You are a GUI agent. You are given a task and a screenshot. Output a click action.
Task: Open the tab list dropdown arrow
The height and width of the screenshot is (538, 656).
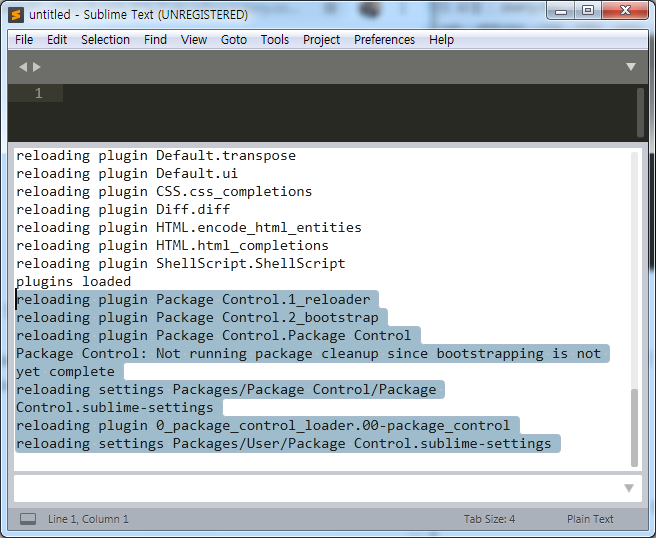pyautogui.click(x=631, y=67)
